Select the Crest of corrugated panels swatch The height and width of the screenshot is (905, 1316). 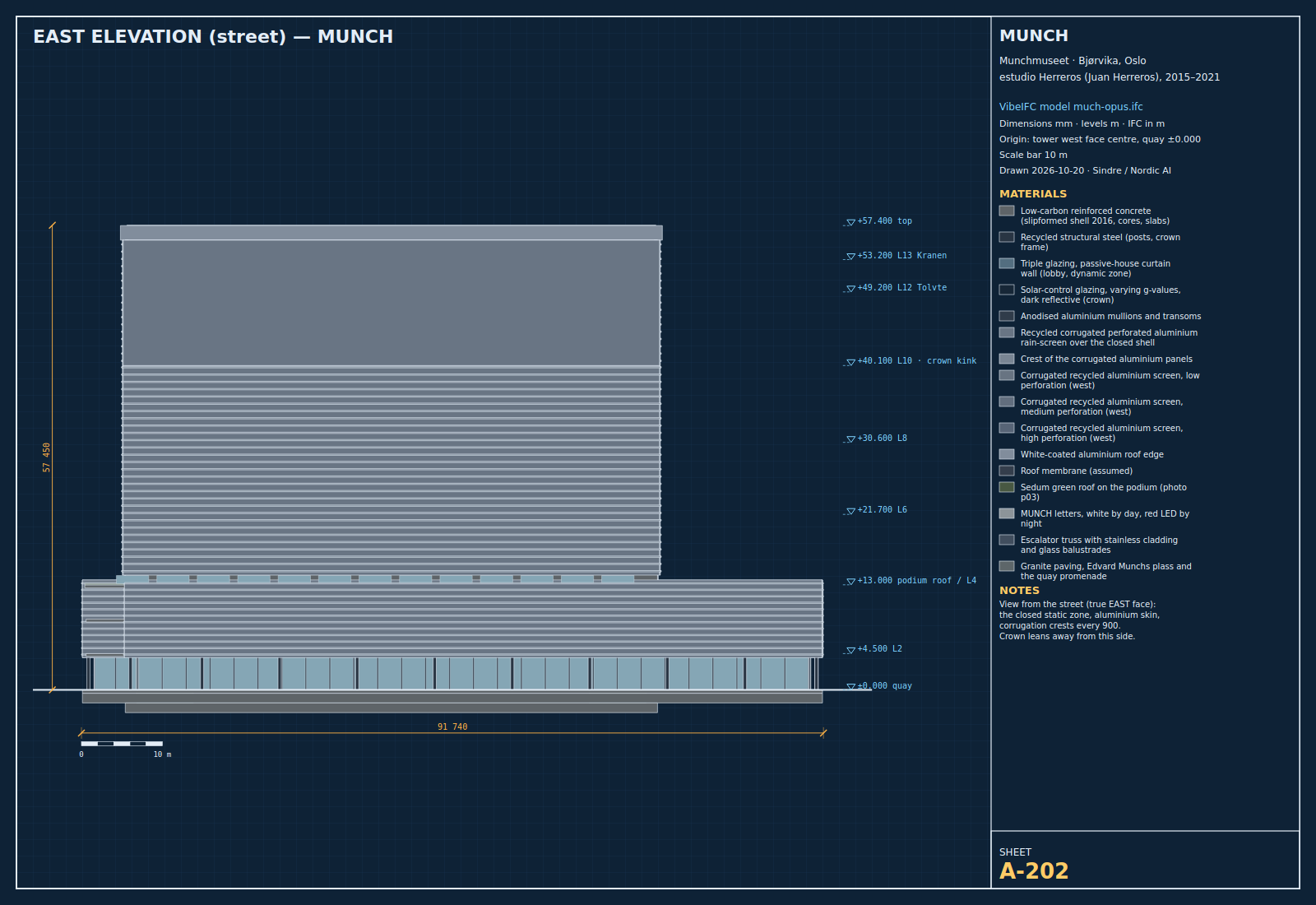pos(1007,359)
